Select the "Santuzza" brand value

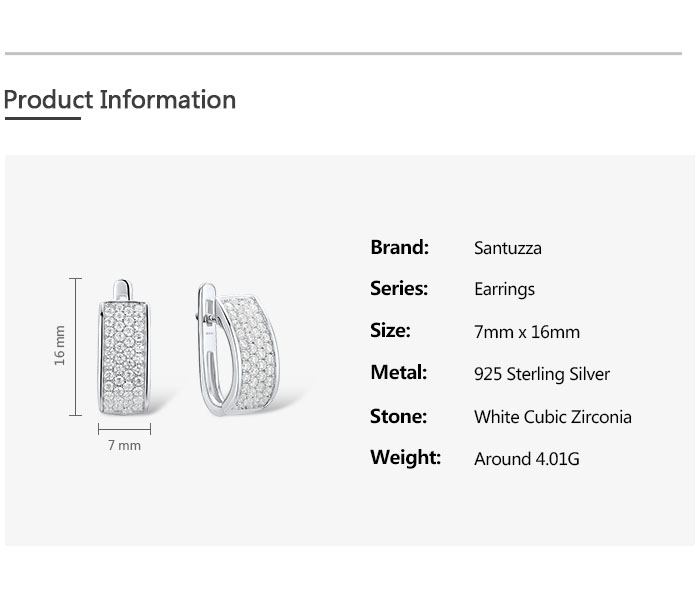coord(508,248)
